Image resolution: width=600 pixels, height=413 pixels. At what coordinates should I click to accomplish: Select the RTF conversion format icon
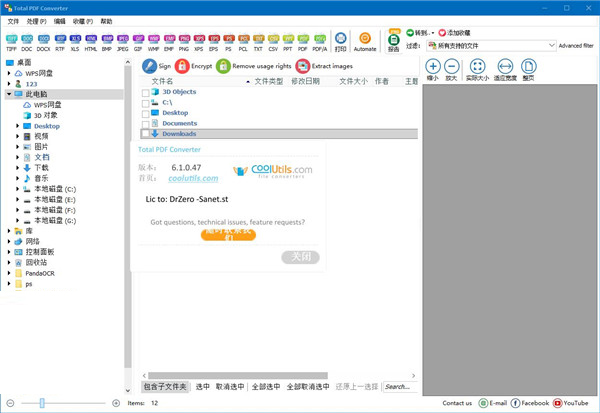[x=60, y=42]
